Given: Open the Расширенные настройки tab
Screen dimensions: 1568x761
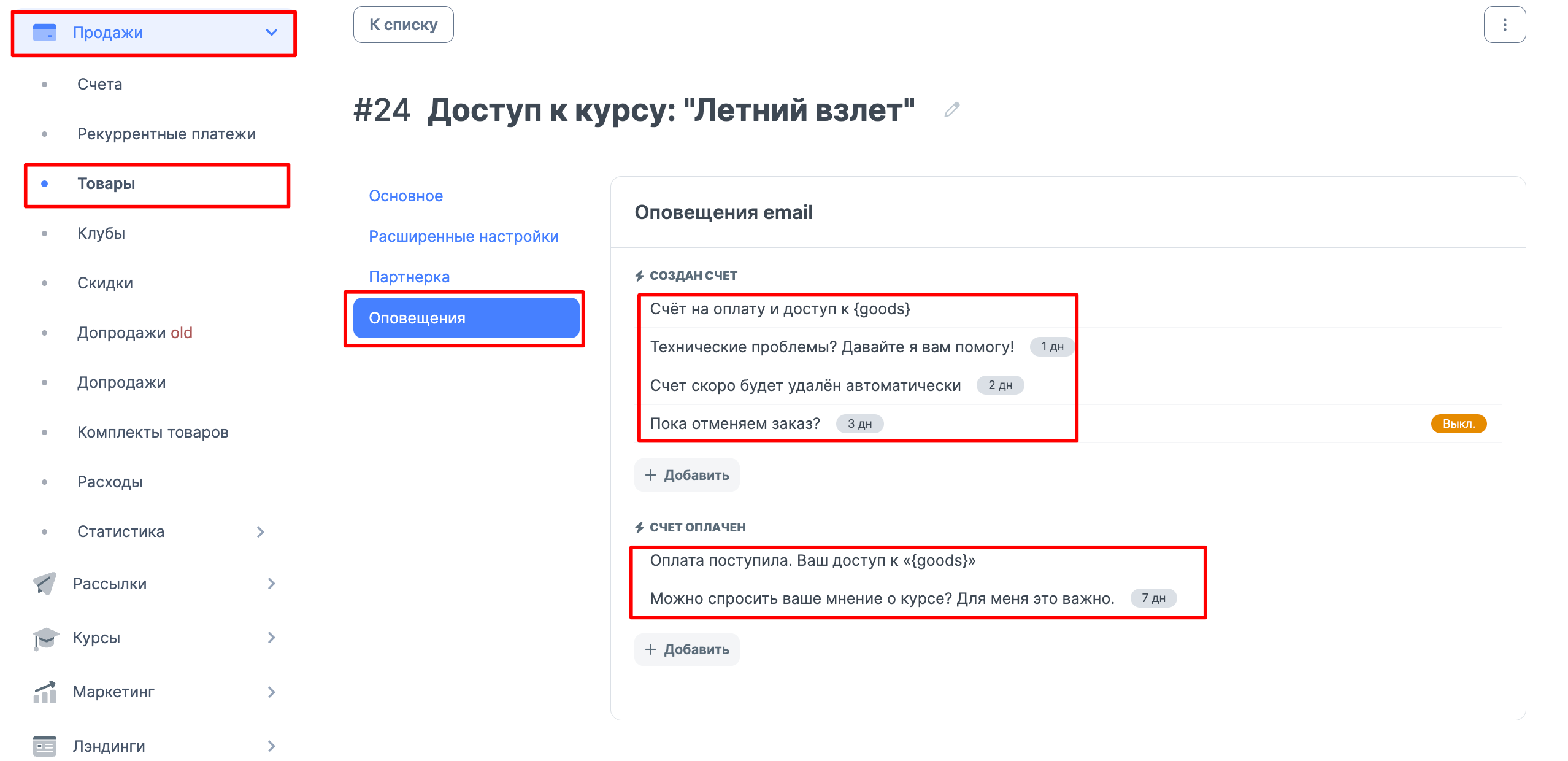Looking at the screenshot, I should pyautogui.click(x=463, y=236).
